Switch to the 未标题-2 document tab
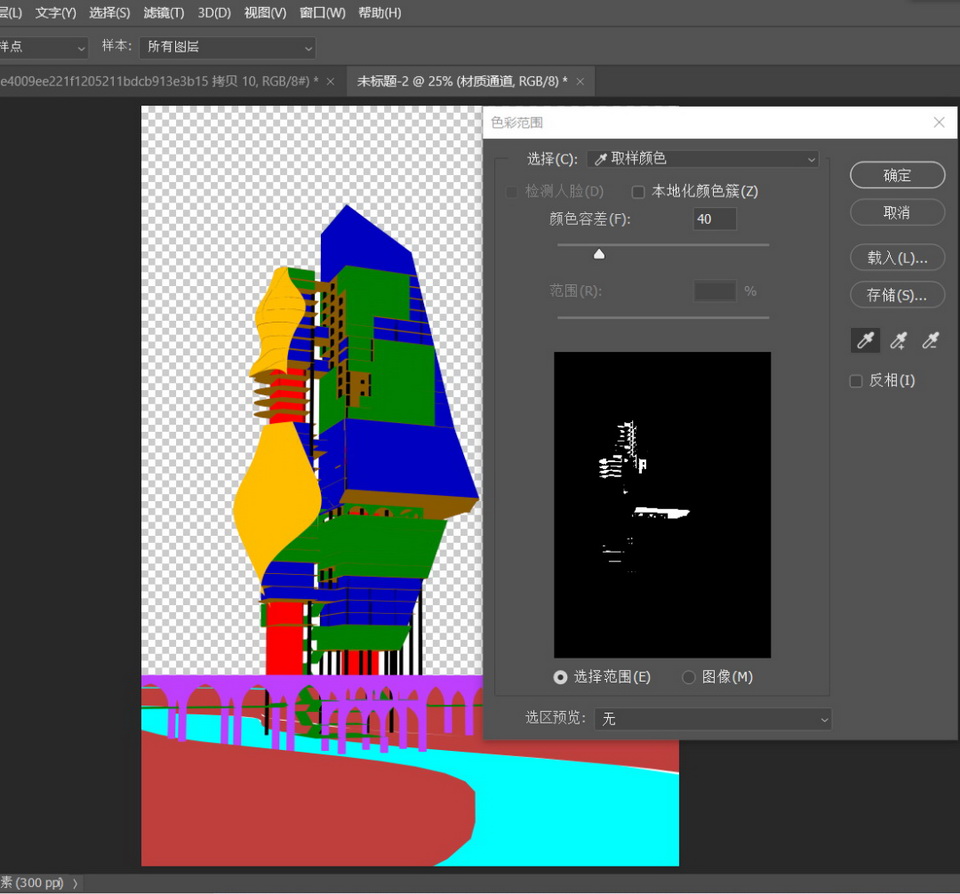 click(x=461, y=81)
